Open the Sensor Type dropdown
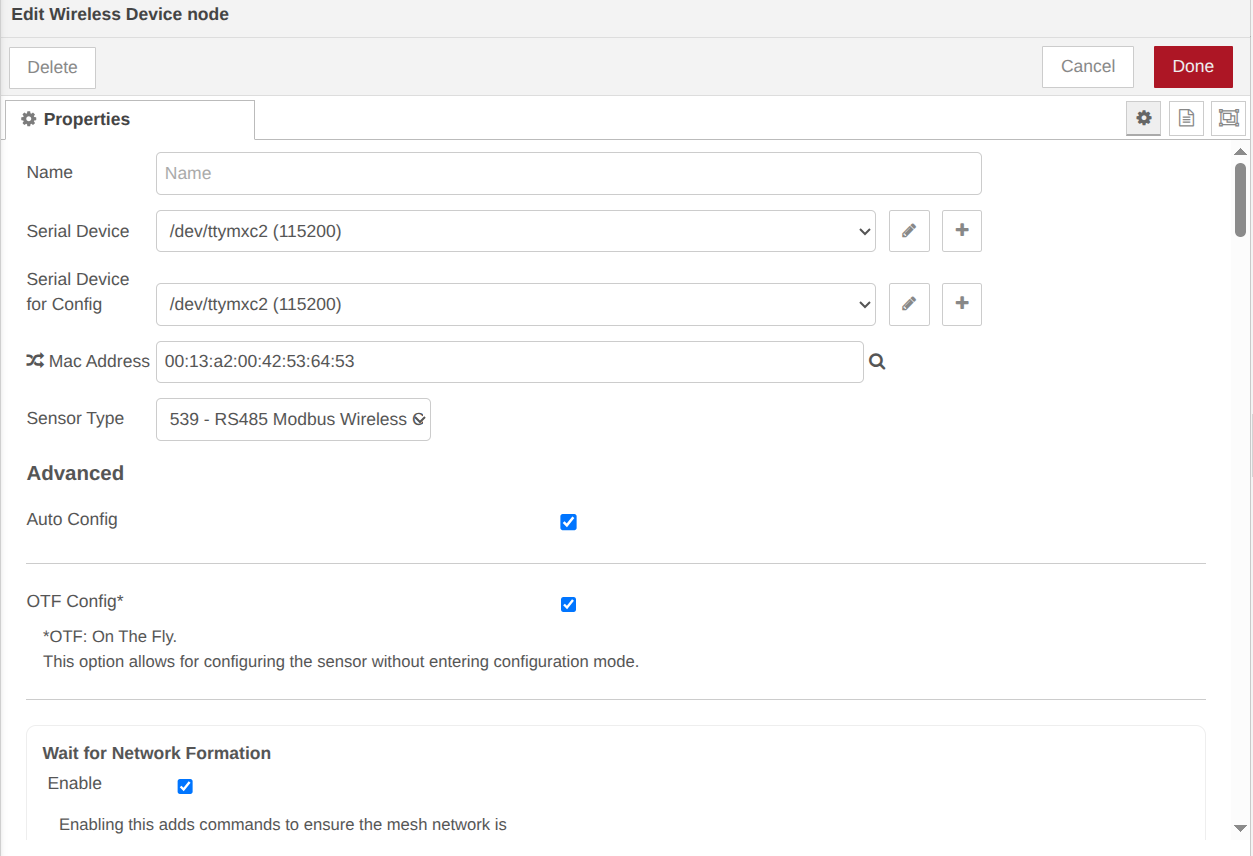Screen dimensions: 1253x856 [x=293, y=419]
